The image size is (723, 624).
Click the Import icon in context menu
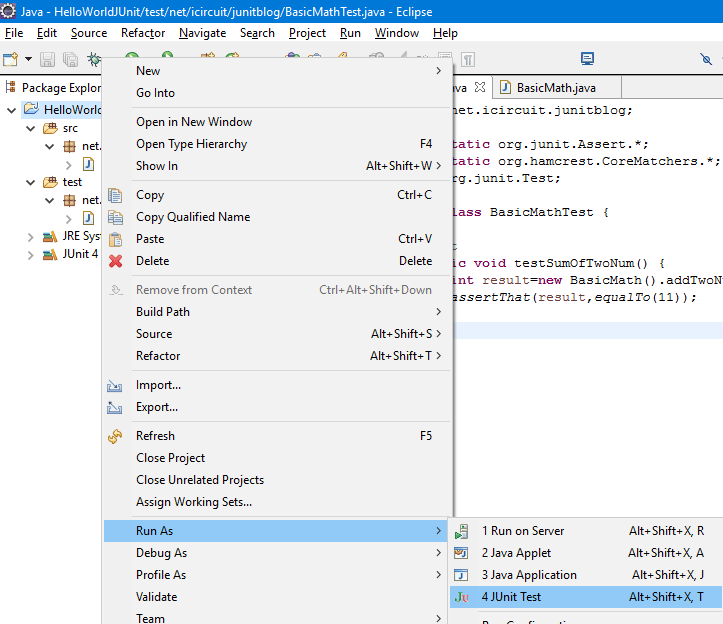(x=115, y=386)
